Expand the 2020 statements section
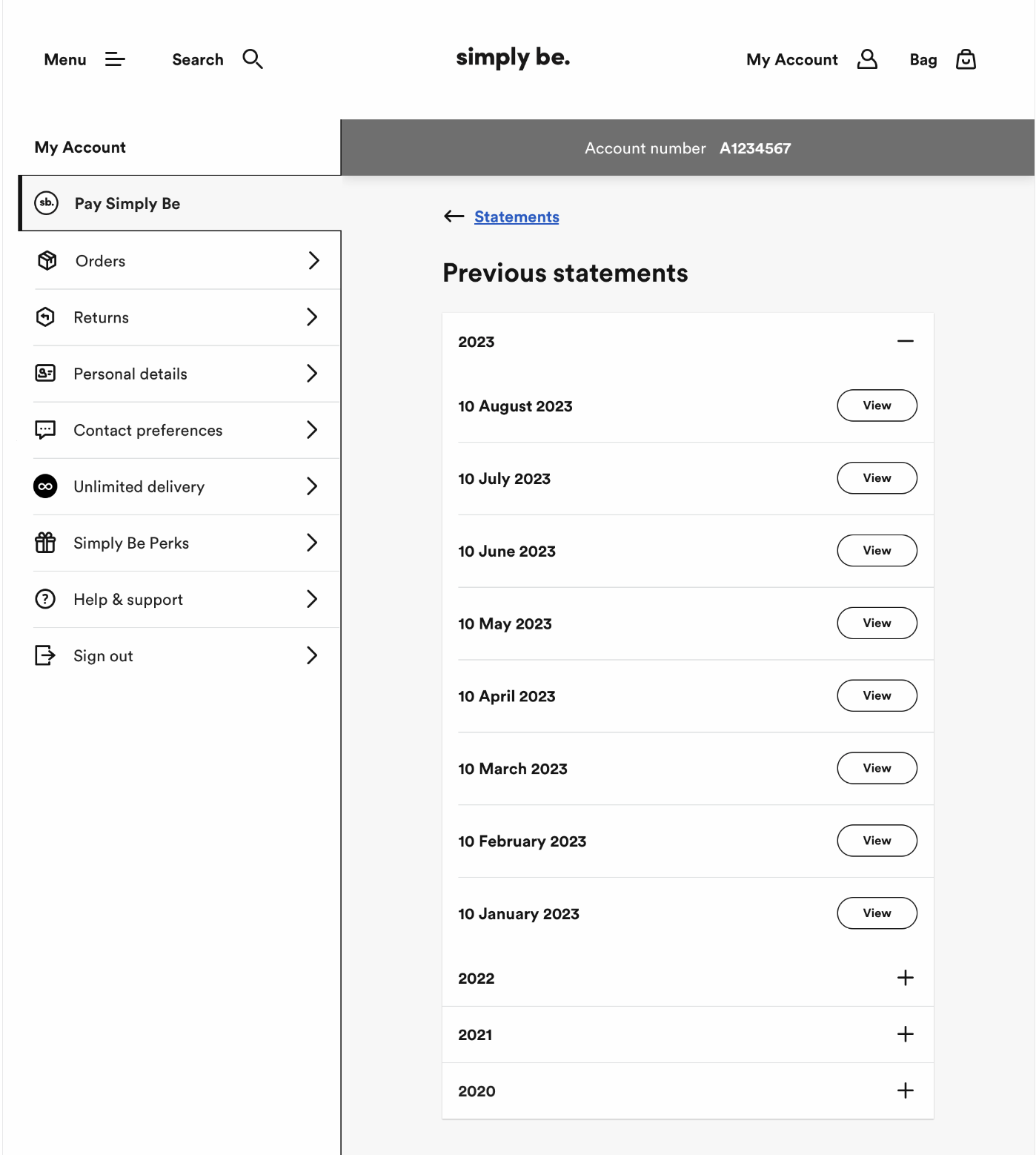 pos(906,1091)
